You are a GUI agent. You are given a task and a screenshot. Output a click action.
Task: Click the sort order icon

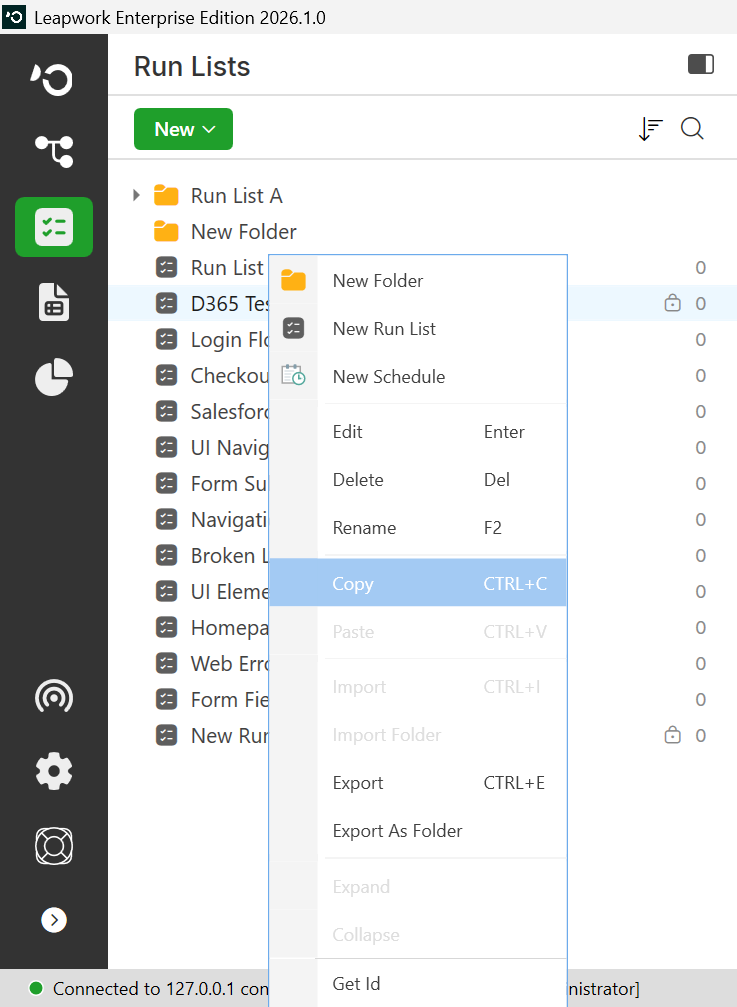point(650,129)
